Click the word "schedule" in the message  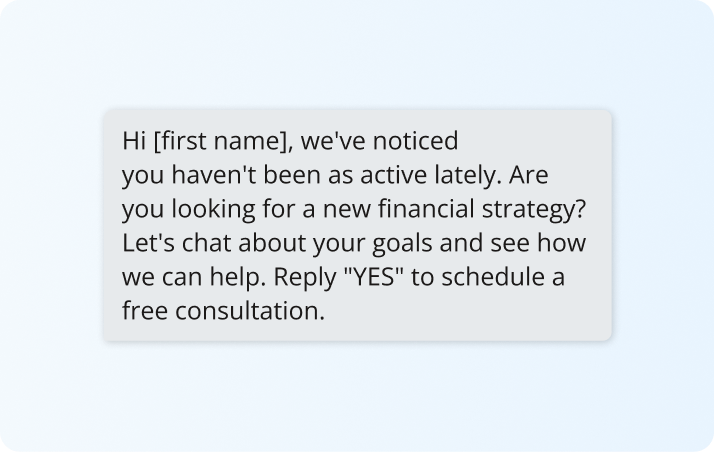[x=486, y=277]
